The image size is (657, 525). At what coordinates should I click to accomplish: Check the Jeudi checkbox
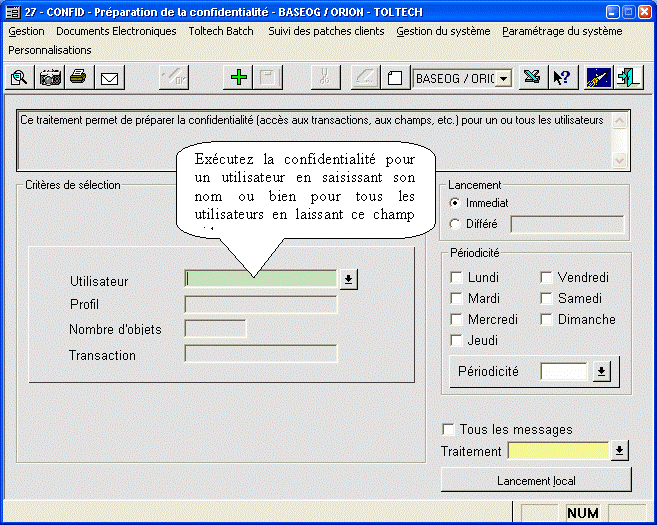tap(456, 340)
